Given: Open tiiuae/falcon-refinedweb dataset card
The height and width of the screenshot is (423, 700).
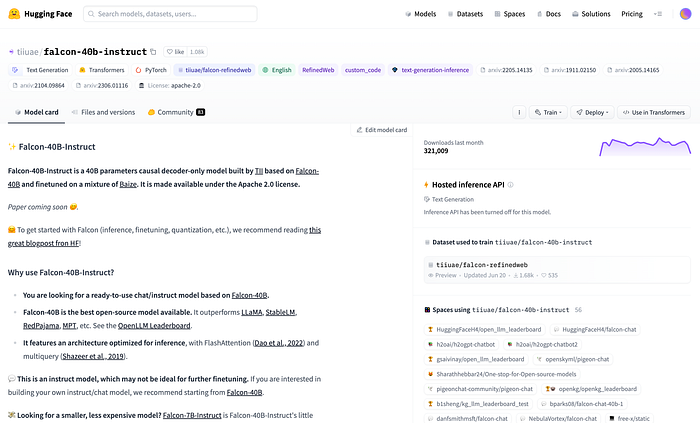Looking at the screenshot, I should coord(557,270).
